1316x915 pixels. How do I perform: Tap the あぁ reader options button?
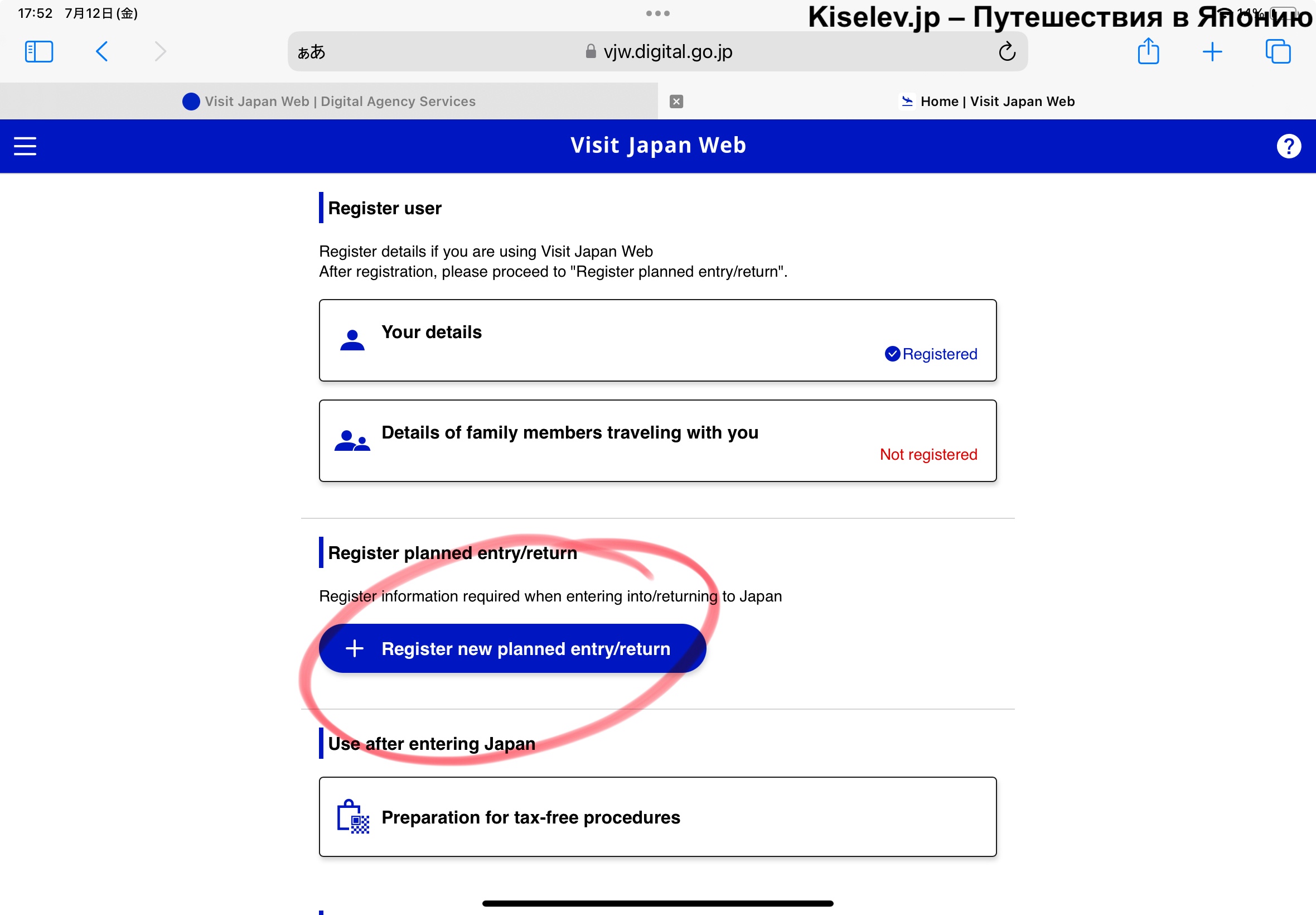coord(311,52)
